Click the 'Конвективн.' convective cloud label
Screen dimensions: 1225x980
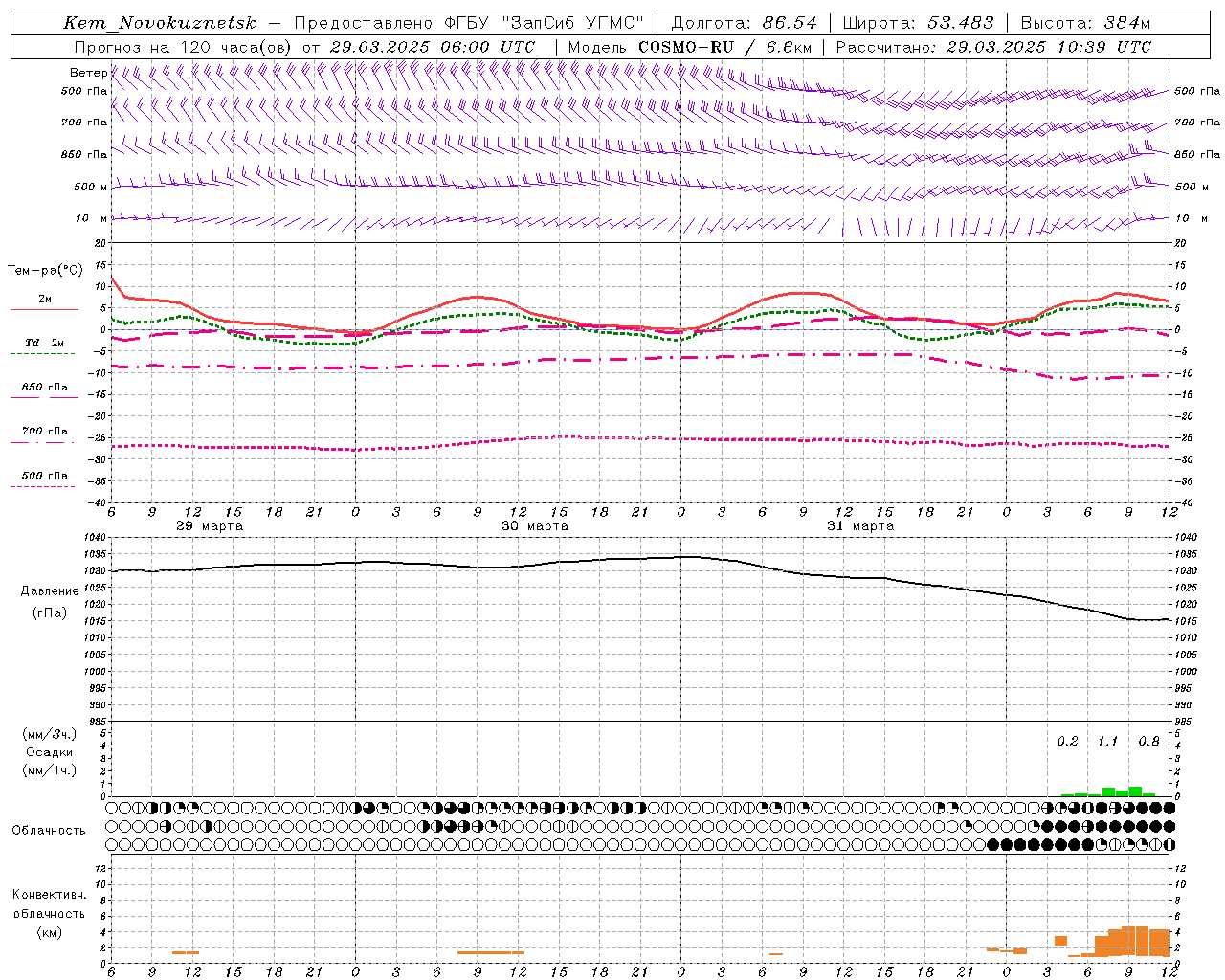coord(50,895)
